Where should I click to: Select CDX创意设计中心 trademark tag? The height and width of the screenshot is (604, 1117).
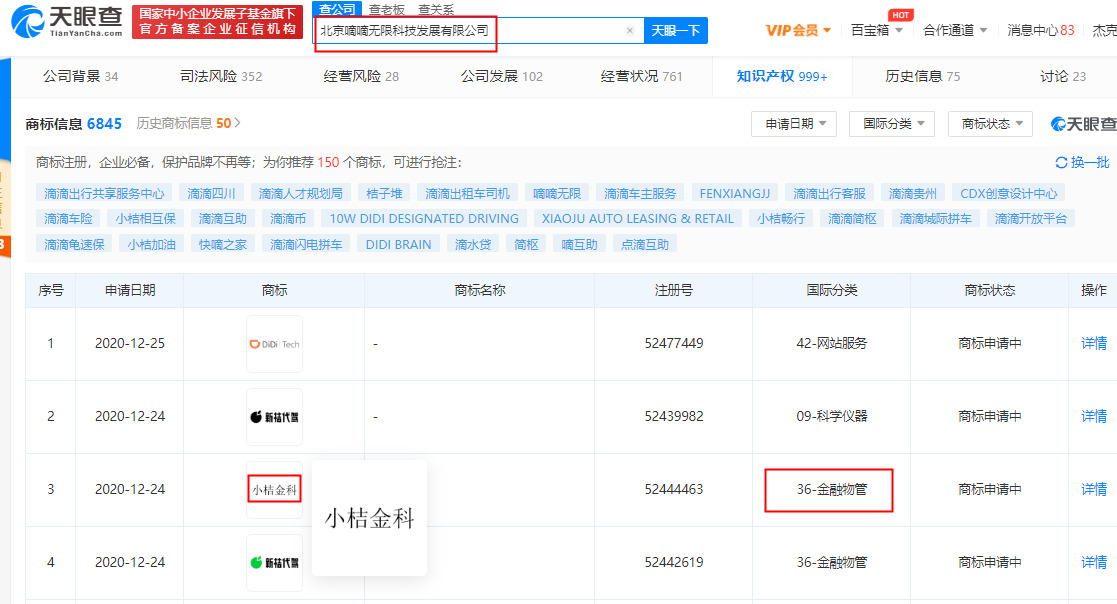1009,193
